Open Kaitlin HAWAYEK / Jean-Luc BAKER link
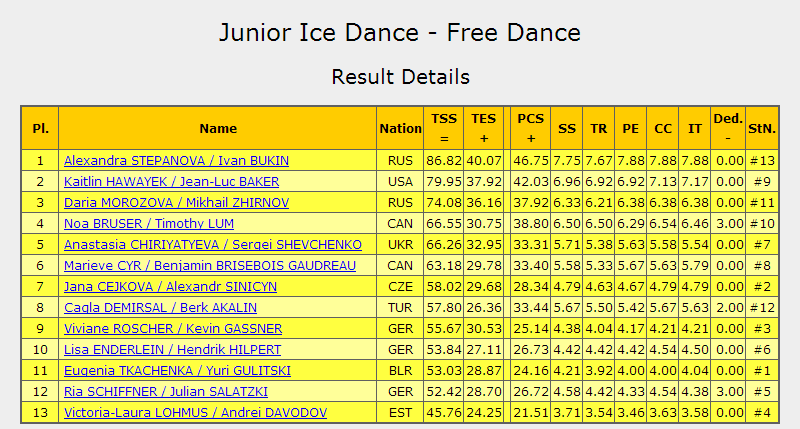This screenshot has height=429, width=800. (171, 182)
